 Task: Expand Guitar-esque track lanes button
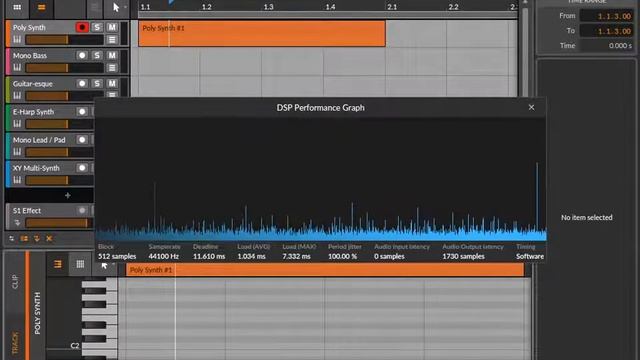pyautogui.click(x=112, y=95)
